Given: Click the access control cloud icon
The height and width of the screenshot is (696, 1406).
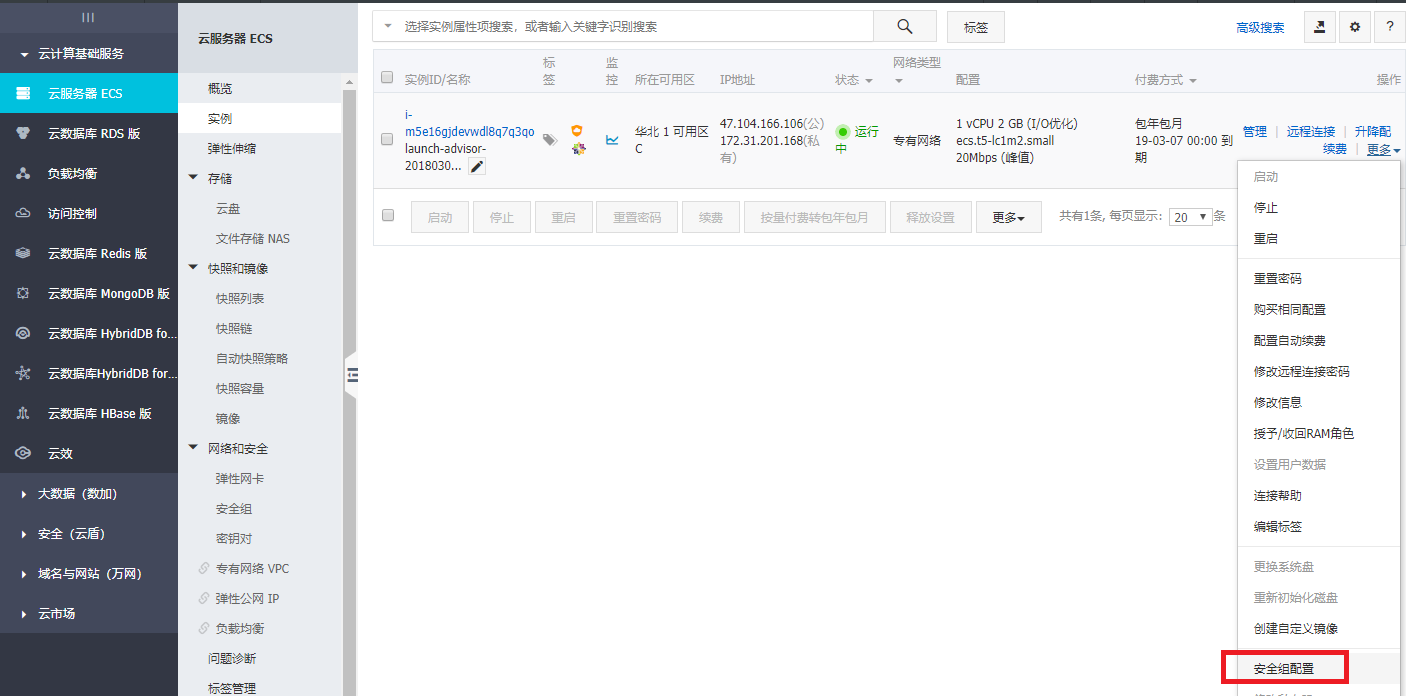Looking at the screenshot, I should (23, 213).
